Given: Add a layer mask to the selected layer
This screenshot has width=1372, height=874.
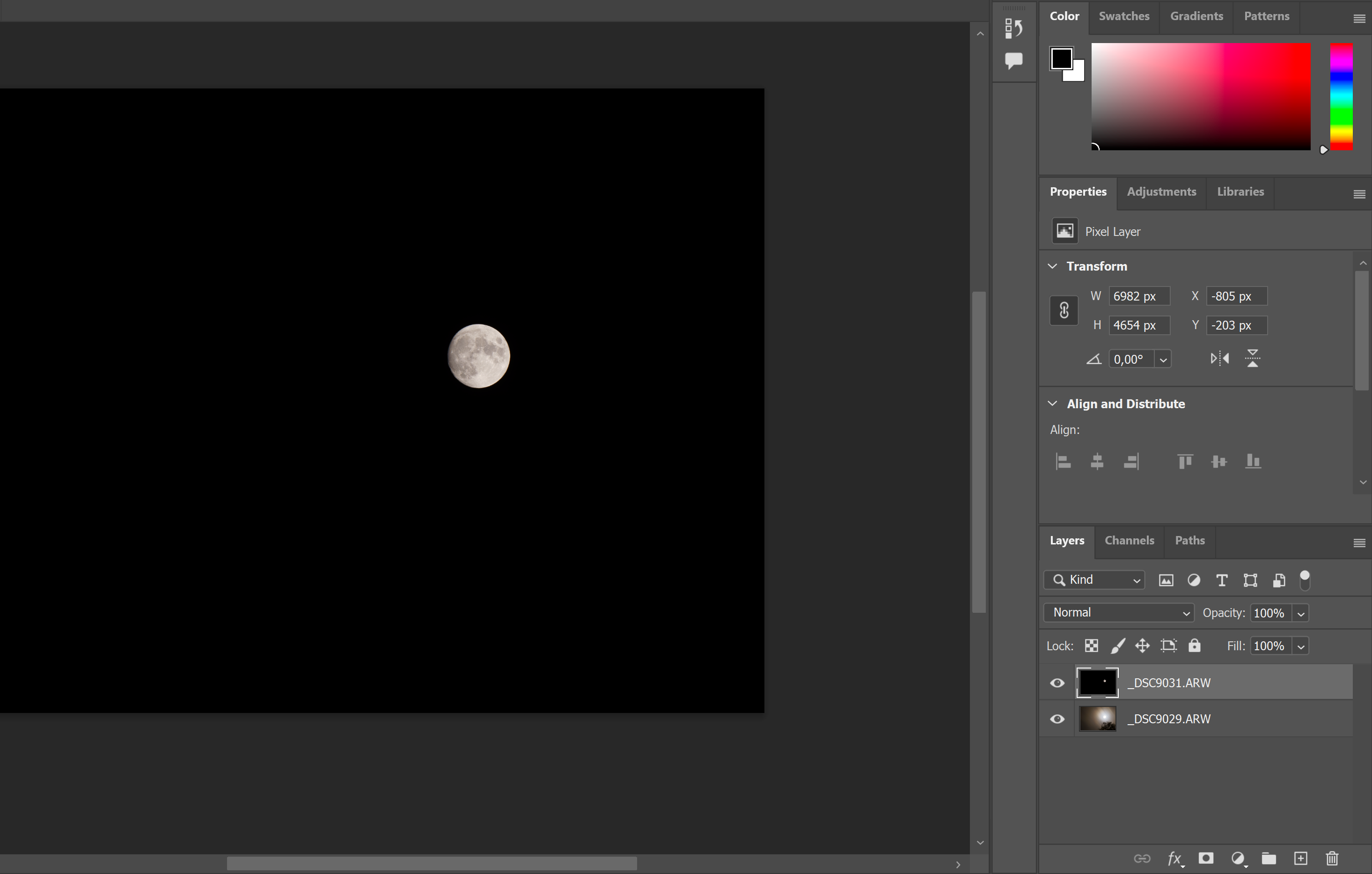Looking at the screenshot, I should coord(1206,859).
